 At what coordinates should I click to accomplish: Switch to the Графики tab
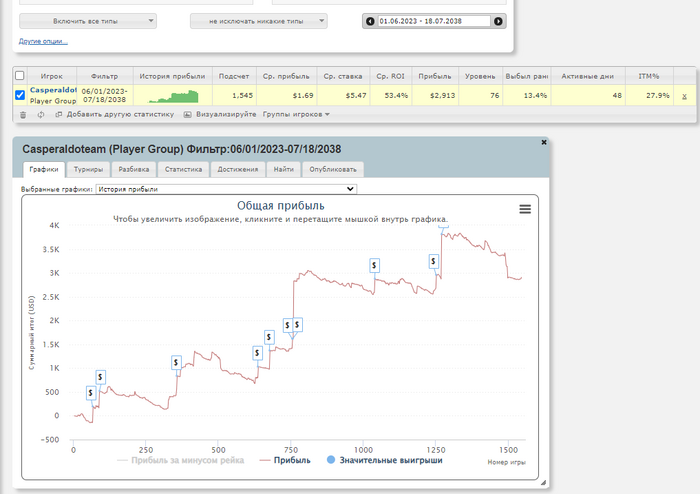click(x=44, y=169)
